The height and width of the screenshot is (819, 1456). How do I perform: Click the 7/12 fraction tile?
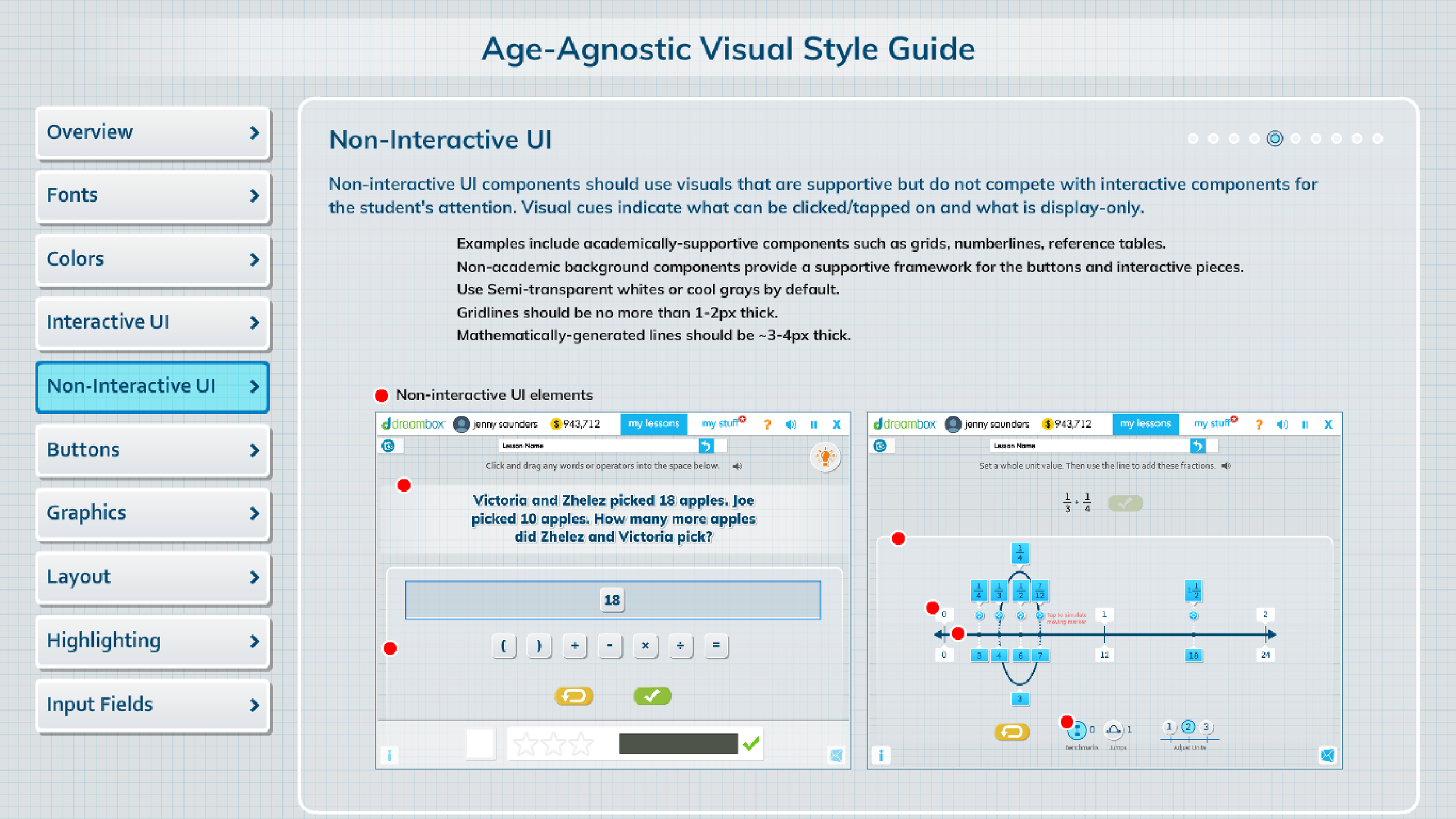pos(1040,591)
